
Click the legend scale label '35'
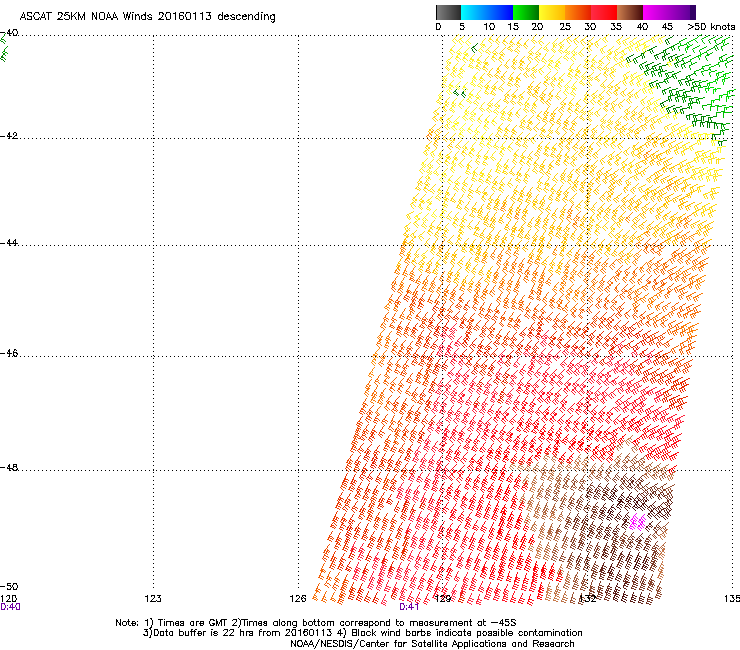tap(616, 27)
